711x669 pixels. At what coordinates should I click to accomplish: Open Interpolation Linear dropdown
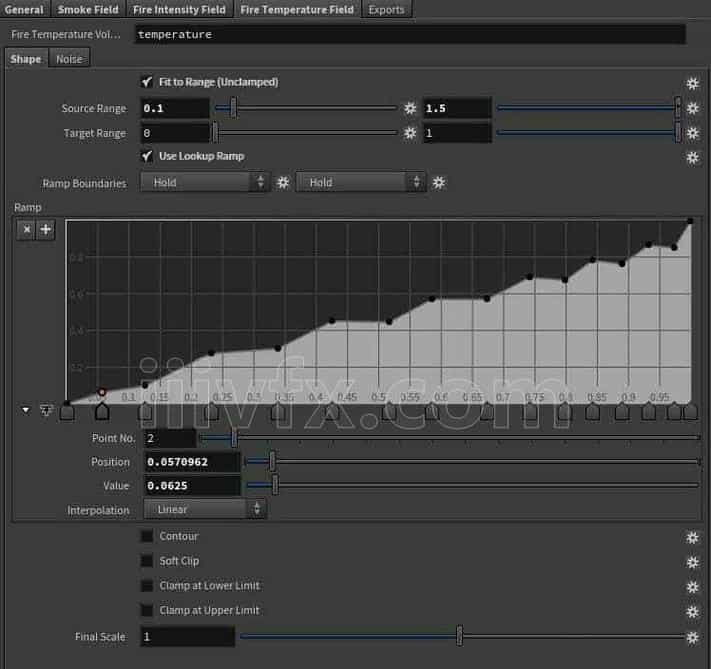tap(204, 509)
